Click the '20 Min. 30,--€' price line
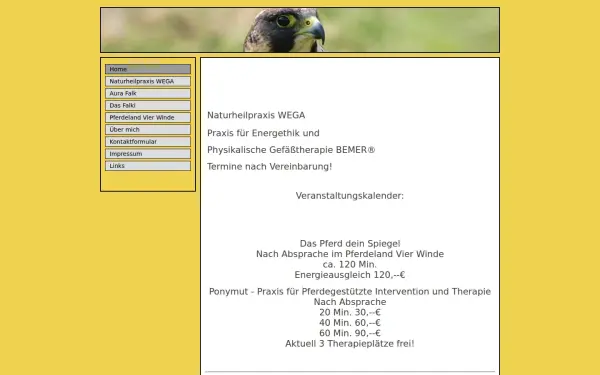This screenshot has height=375, width=600. tap(350, 312)
